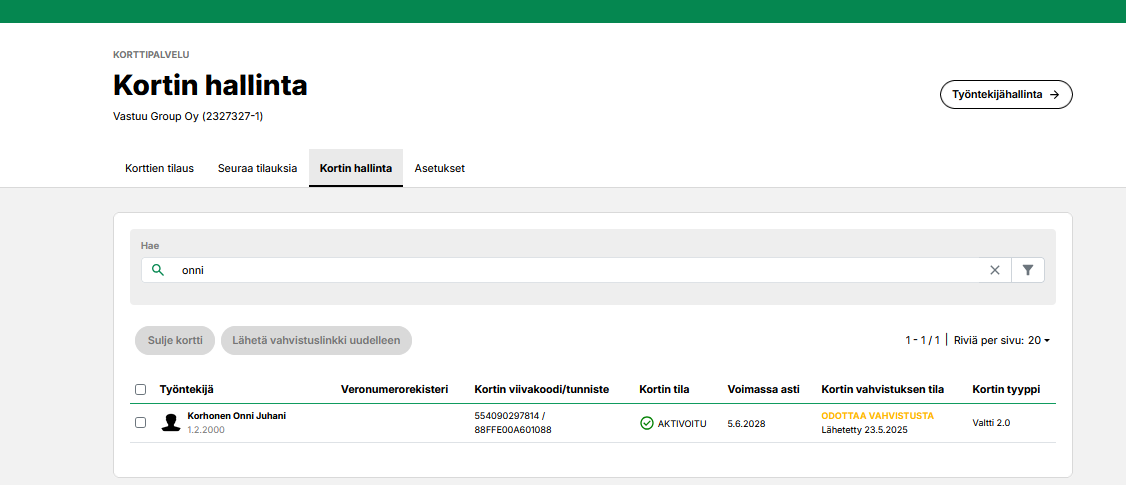1126x485 pixels.
Task: Open Korhonen Onni Juhani employee name
Action: pos(237,416)
